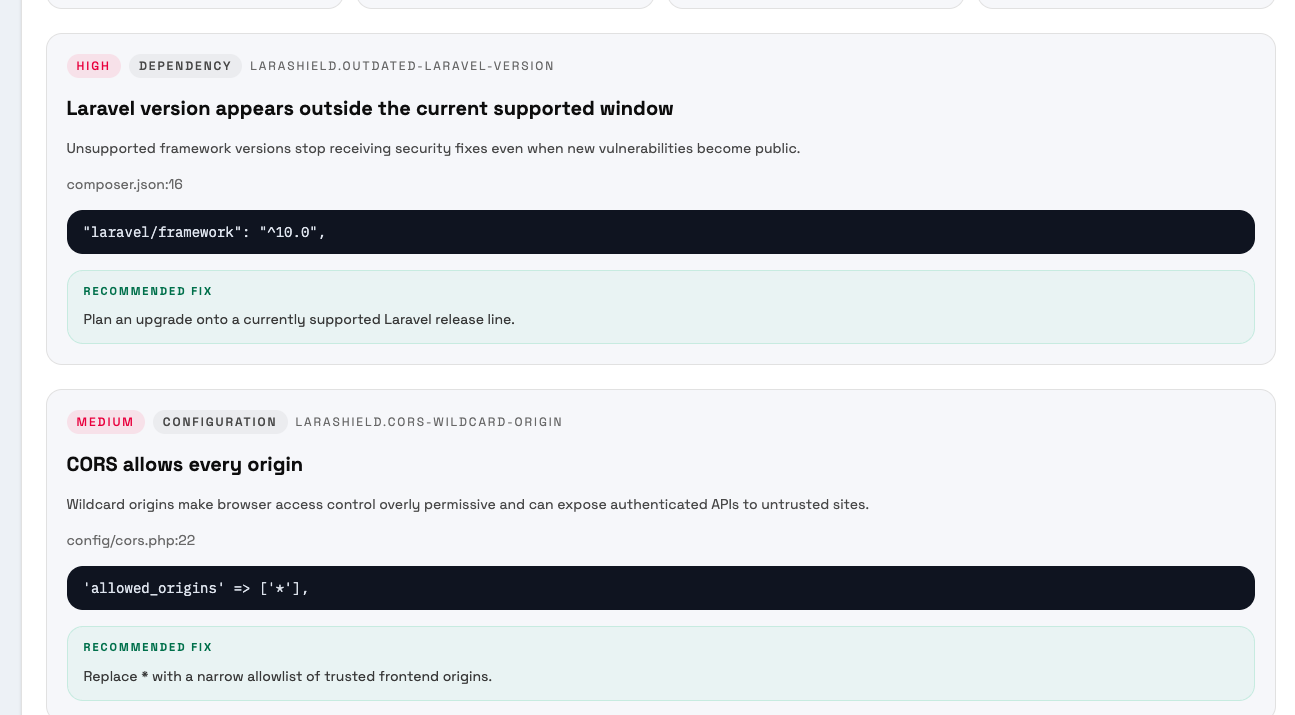Select the CONFIGURATION category badge
This screenshot has width=1295, height=715.
tap(219, 422)
